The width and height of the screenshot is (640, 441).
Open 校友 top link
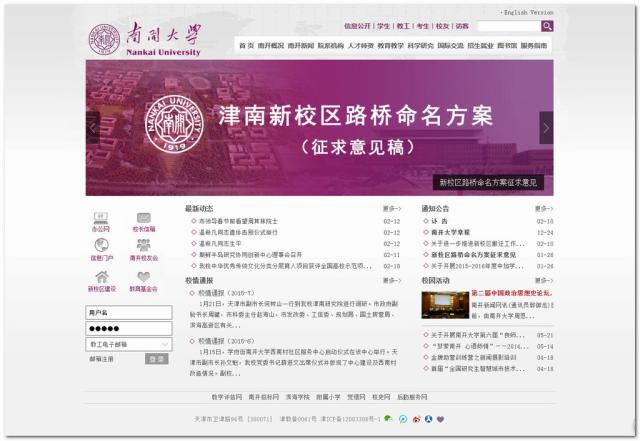pos(442,26)
